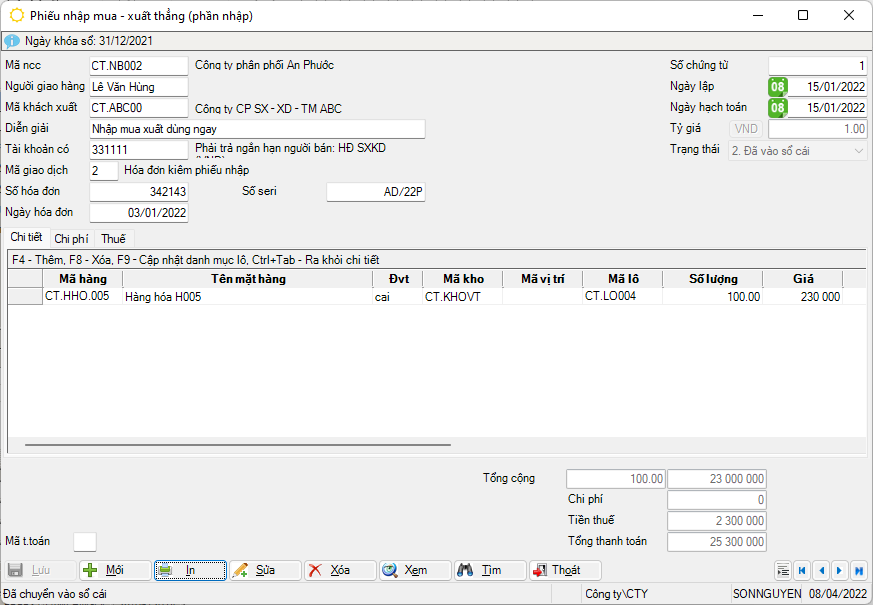Delete the voucher with the Xóa button
Image resolution: width=873 pixels, height=605 pixels.
coord(340,570)
